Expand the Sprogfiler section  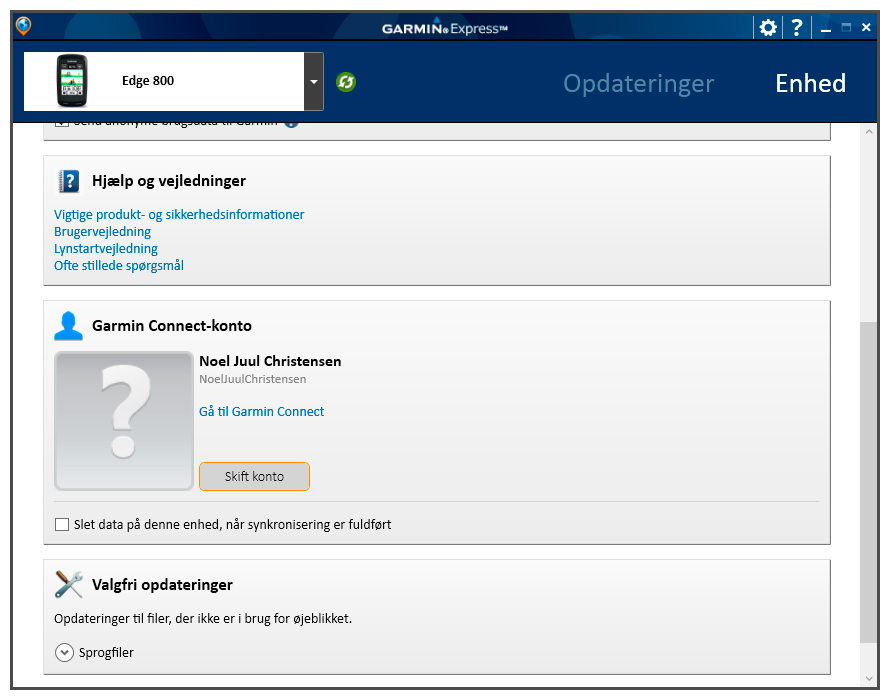point(64,652)
